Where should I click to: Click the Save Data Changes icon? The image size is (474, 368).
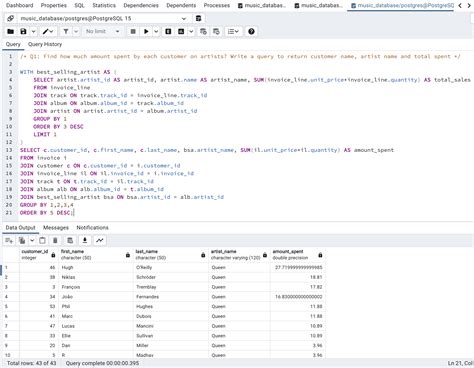point(70,240)
